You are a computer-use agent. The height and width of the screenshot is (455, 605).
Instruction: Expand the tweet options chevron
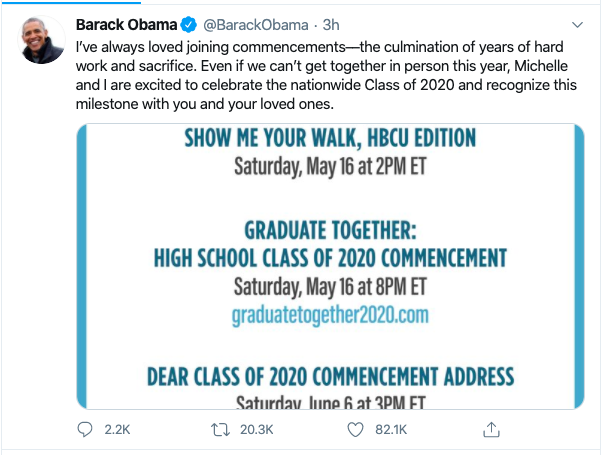click(577, 23)
